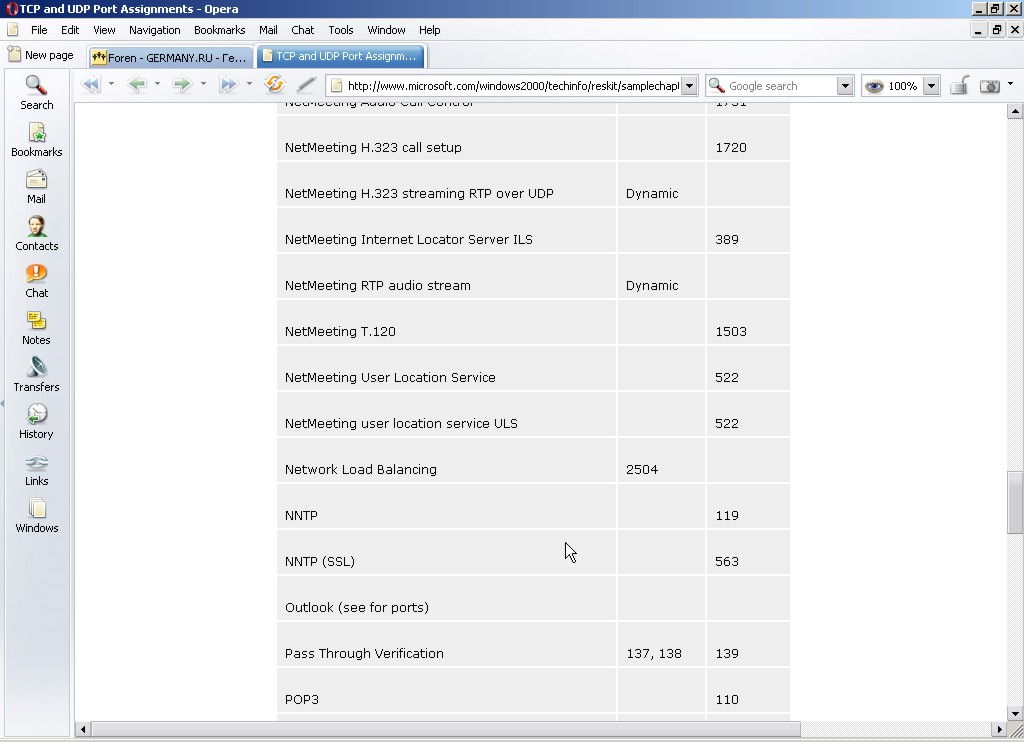Expand the Forward history dropdown arrow
This screenshot has height=742, width=1024.
tap(203, 84)
